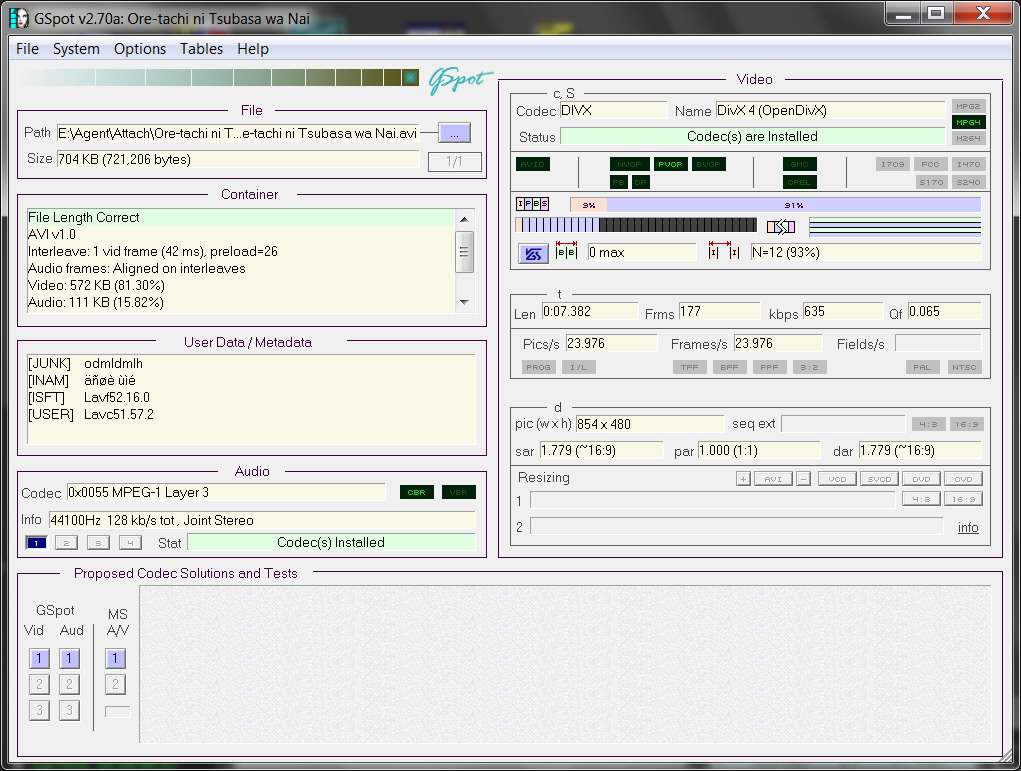Click the IPBS frame type legend icon
The width and height of the screenshot is (1021, 771).
pyautogui.click(x=533, y=204)
